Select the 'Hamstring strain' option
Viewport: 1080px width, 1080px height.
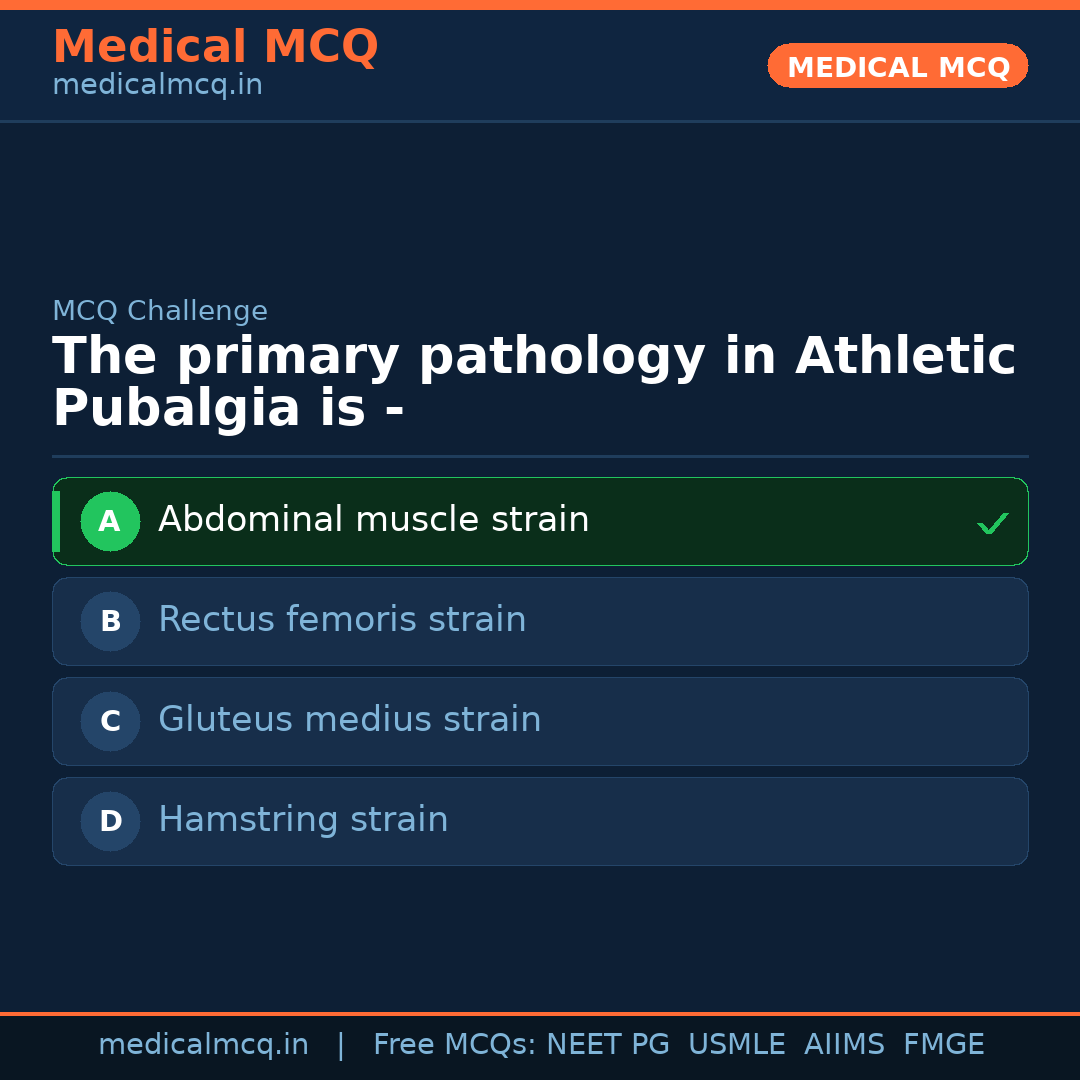303,820
